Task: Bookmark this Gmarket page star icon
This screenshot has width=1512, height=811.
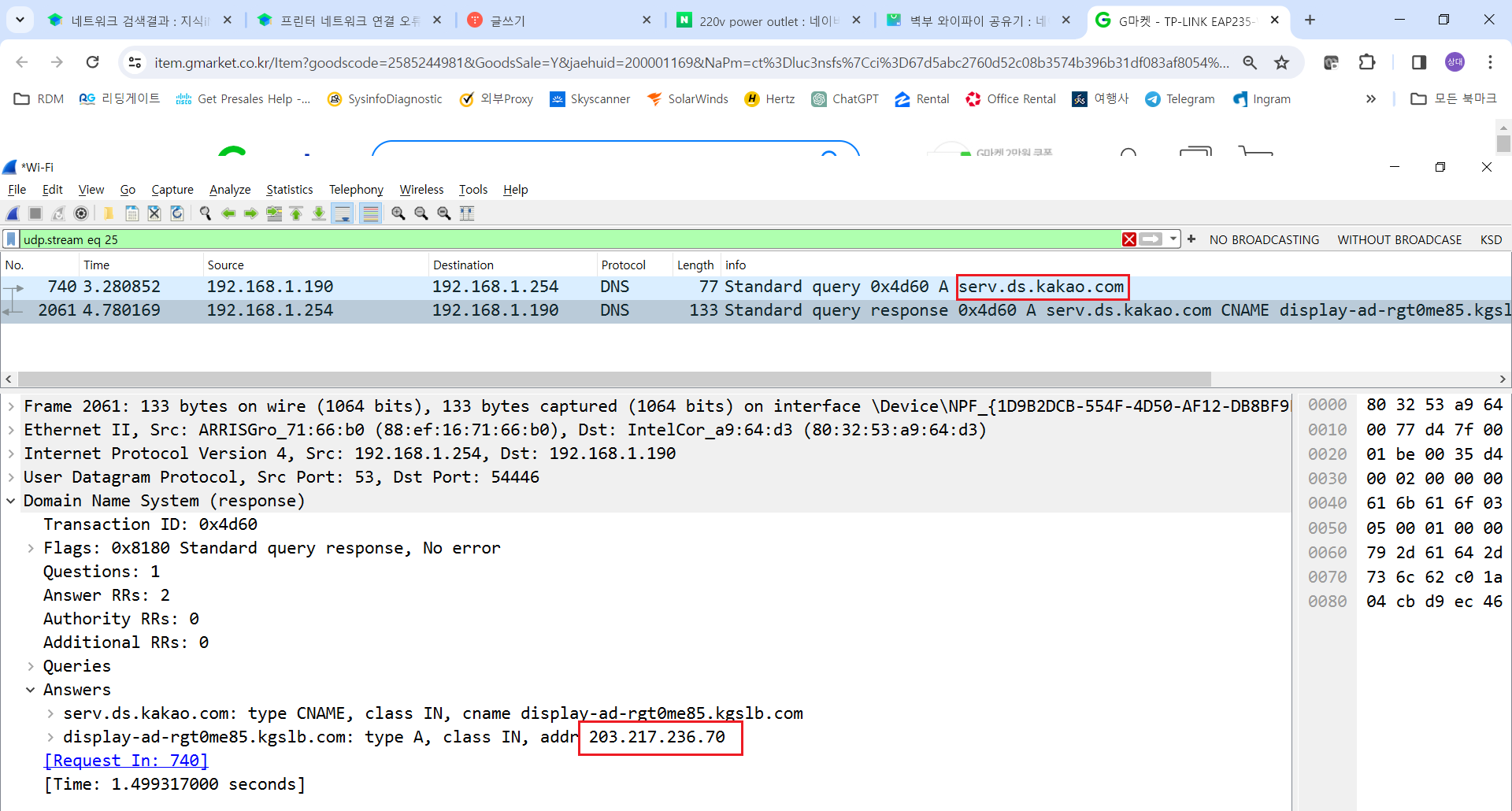Action: coord(1282,62)
